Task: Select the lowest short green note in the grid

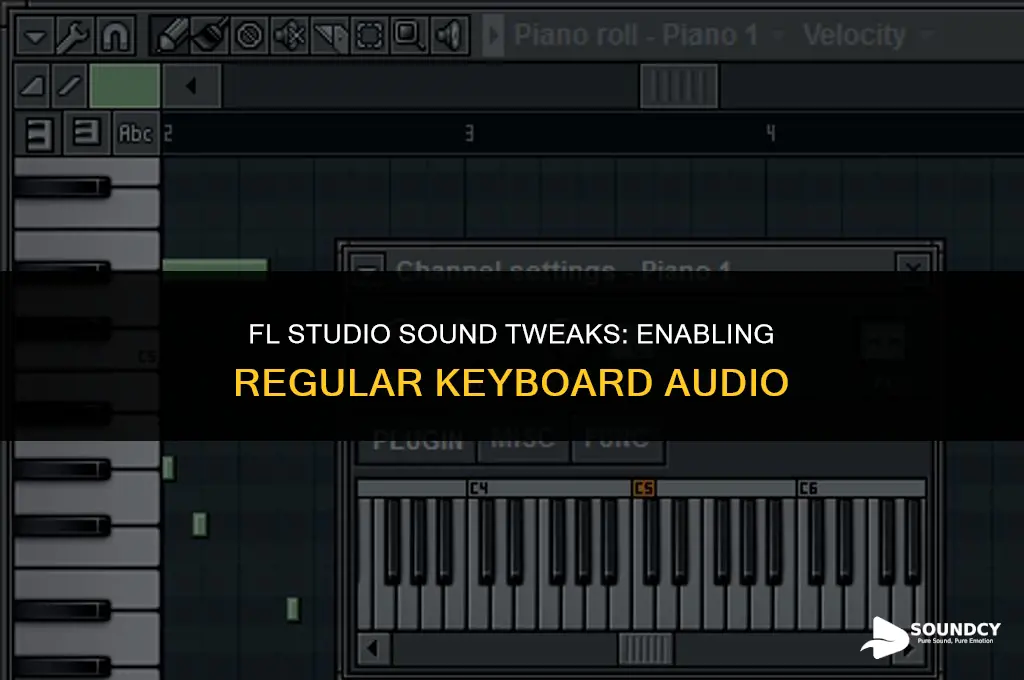Action: 293,609
